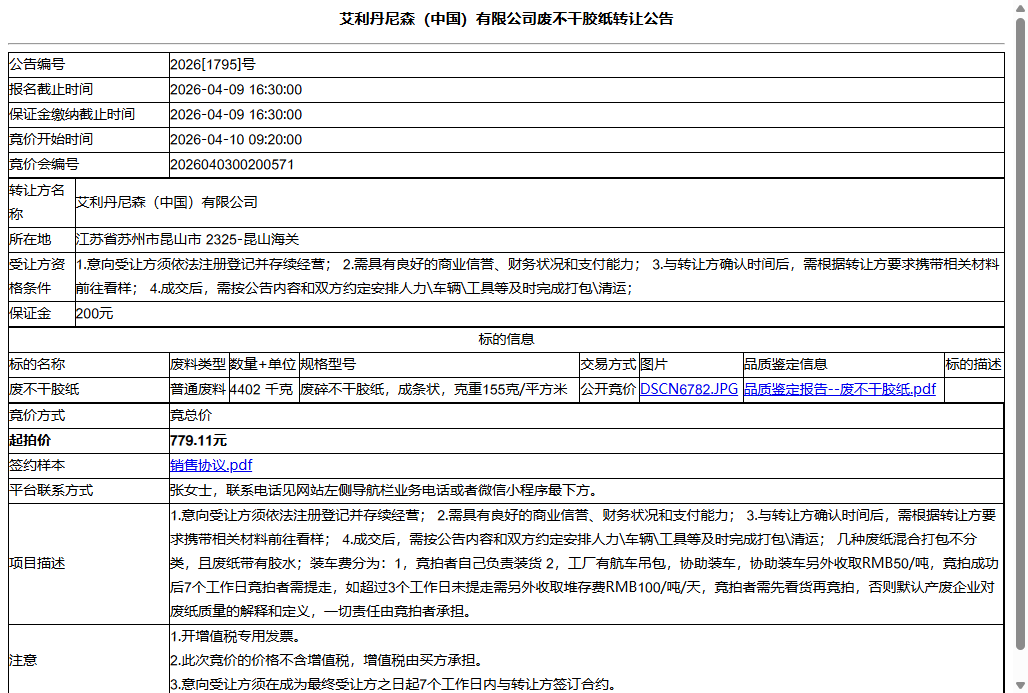Open 品质鉴定报告--废不干胶纸.pdf link
Viewport: 1028px width, 693px height.
(839, 389)
